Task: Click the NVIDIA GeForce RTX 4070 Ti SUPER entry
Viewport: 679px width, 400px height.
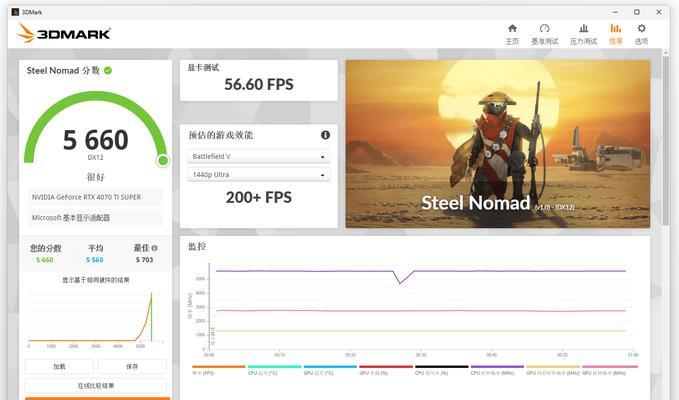Action: (x=96, y=197)
